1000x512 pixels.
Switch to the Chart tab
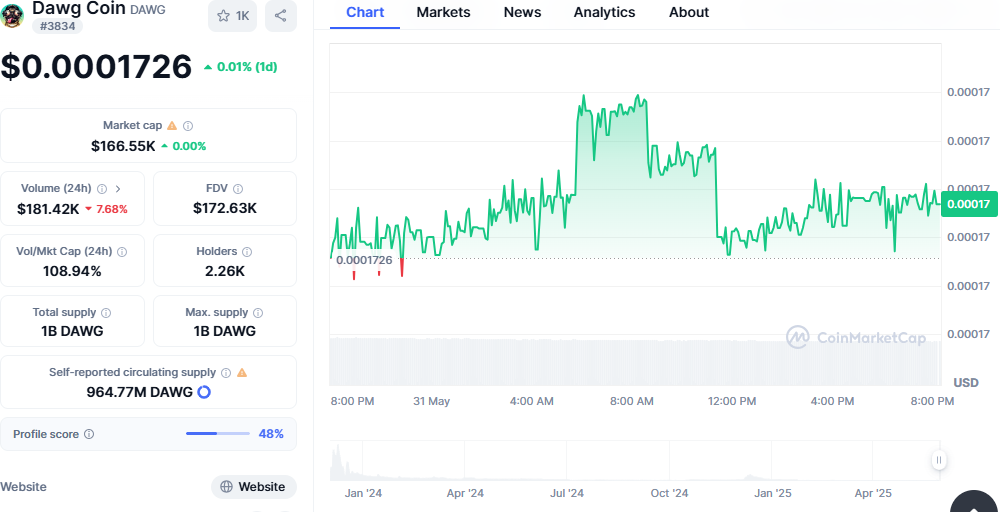click(365, 12)
